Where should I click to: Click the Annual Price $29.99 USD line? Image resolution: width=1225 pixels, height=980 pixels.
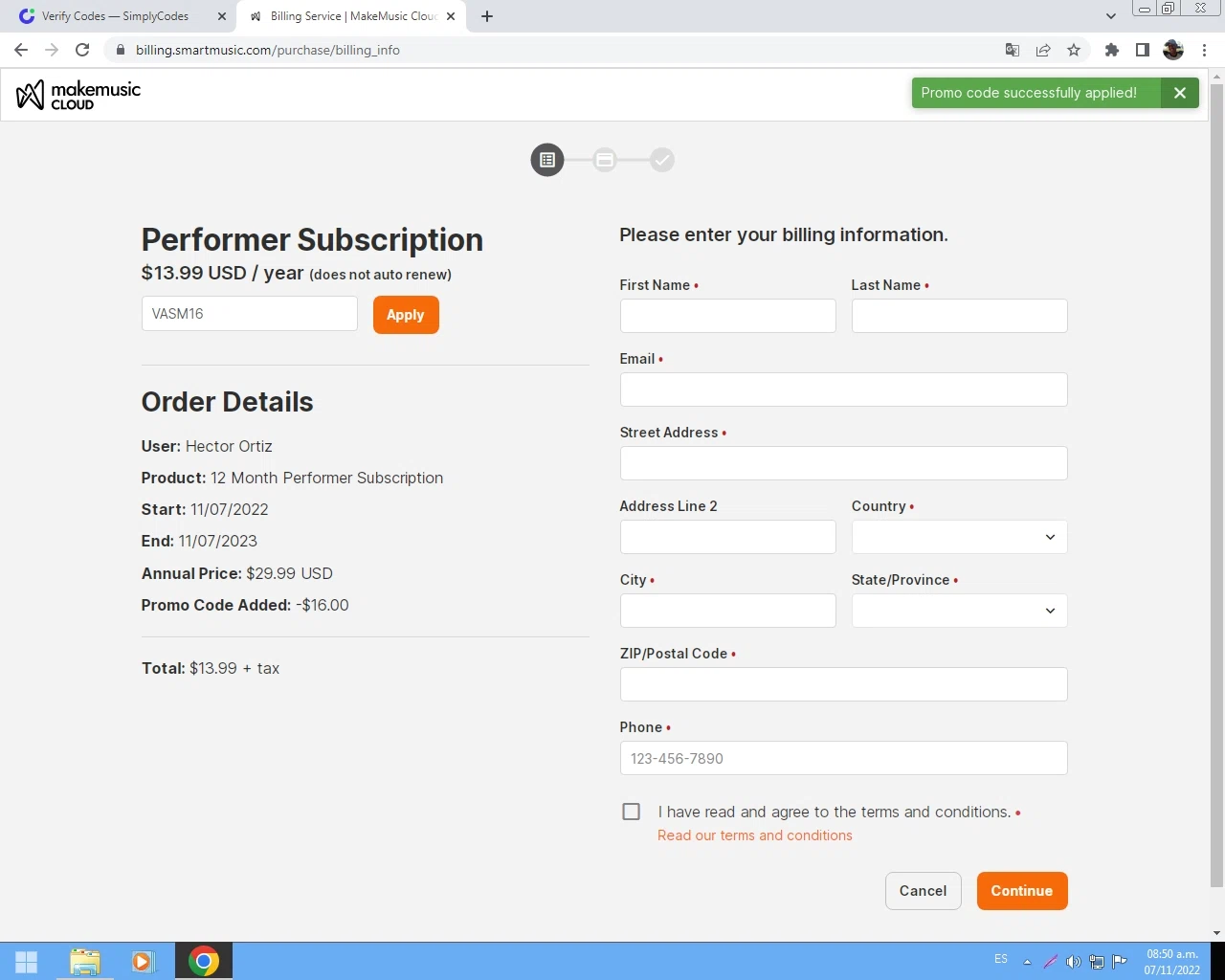(237, 573)
